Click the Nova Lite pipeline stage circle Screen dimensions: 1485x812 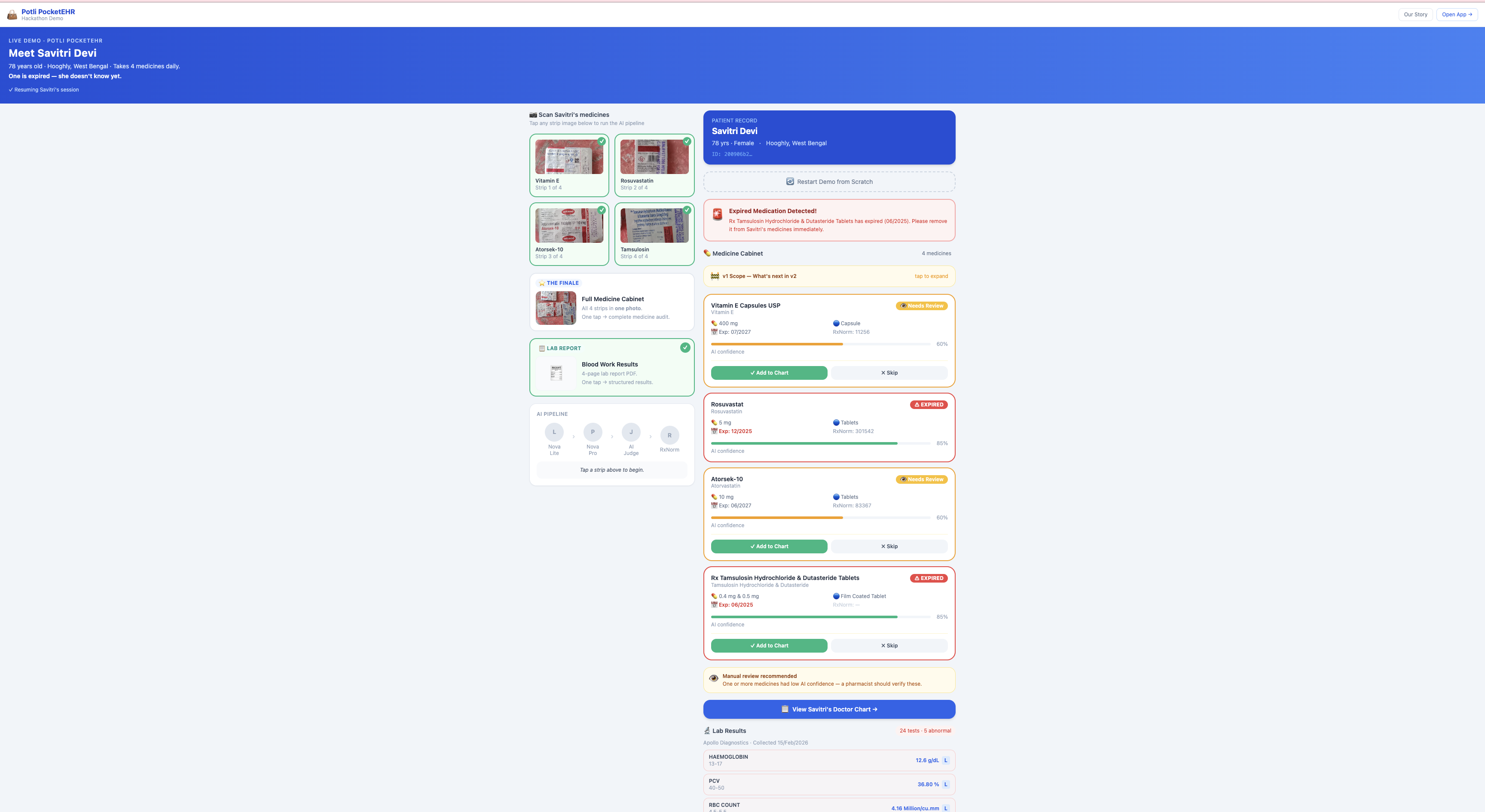[554, 432]
